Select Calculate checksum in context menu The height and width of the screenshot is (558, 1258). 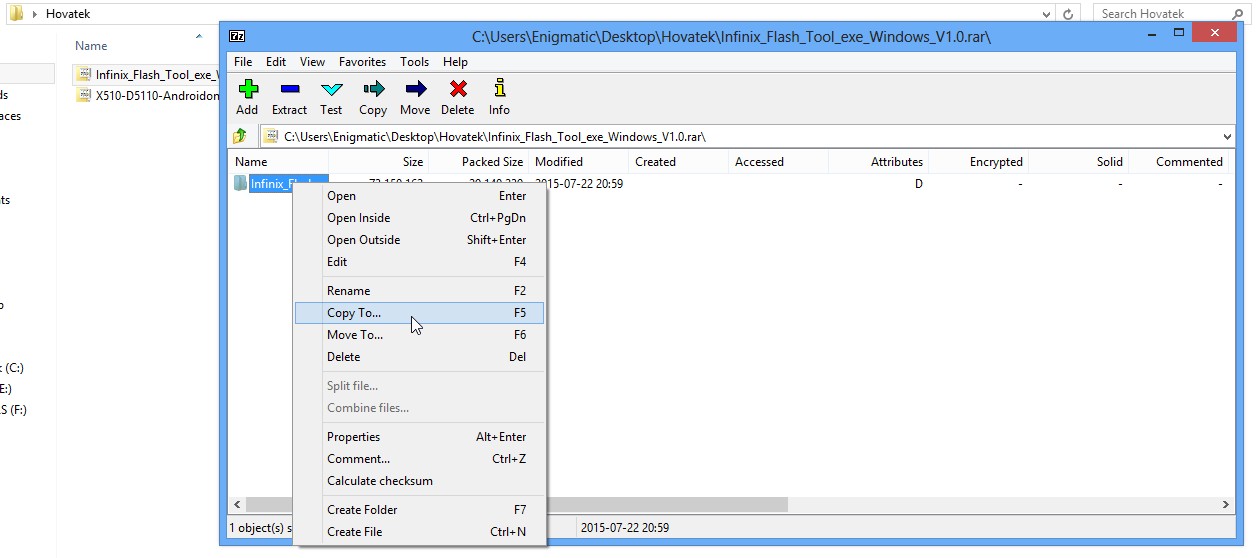pyautogui.click(x=419, y=481)
